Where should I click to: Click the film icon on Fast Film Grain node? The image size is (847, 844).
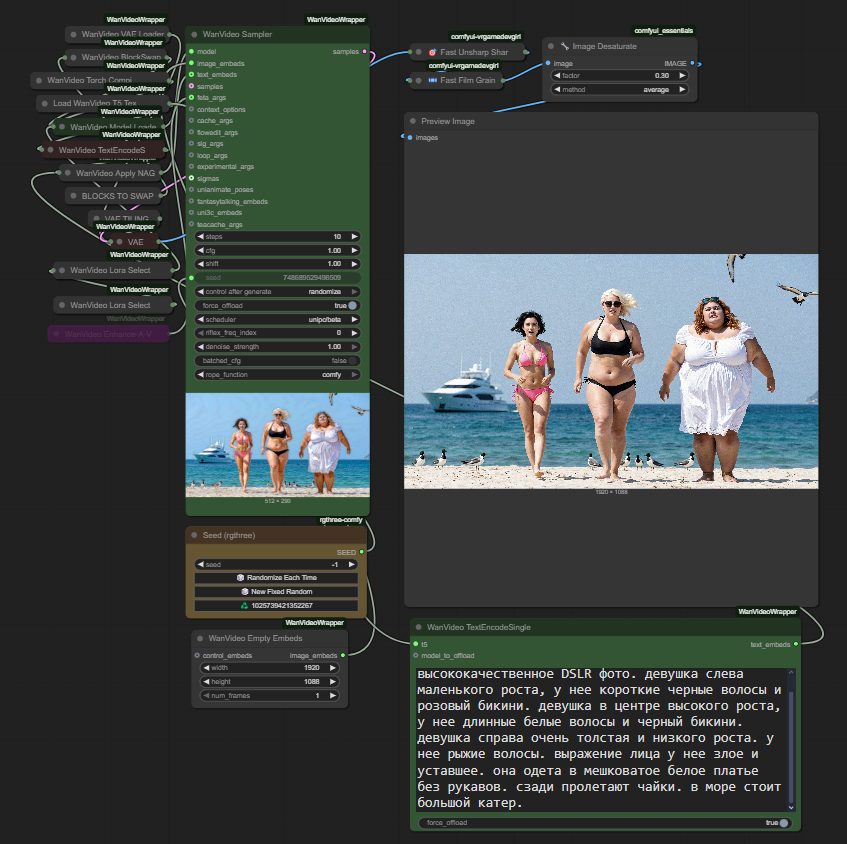(432, 80)
